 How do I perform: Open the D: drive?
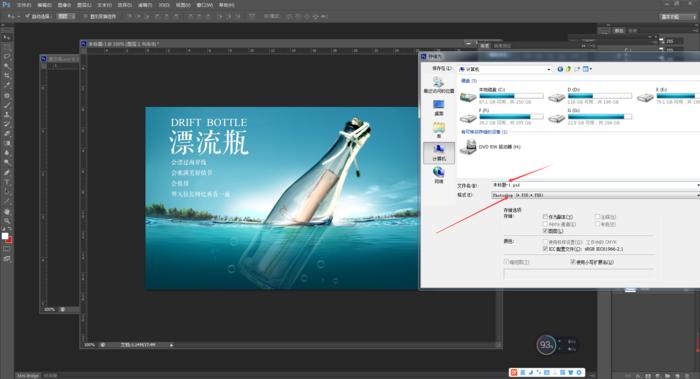pyautogui.click(x=590, y=96)
